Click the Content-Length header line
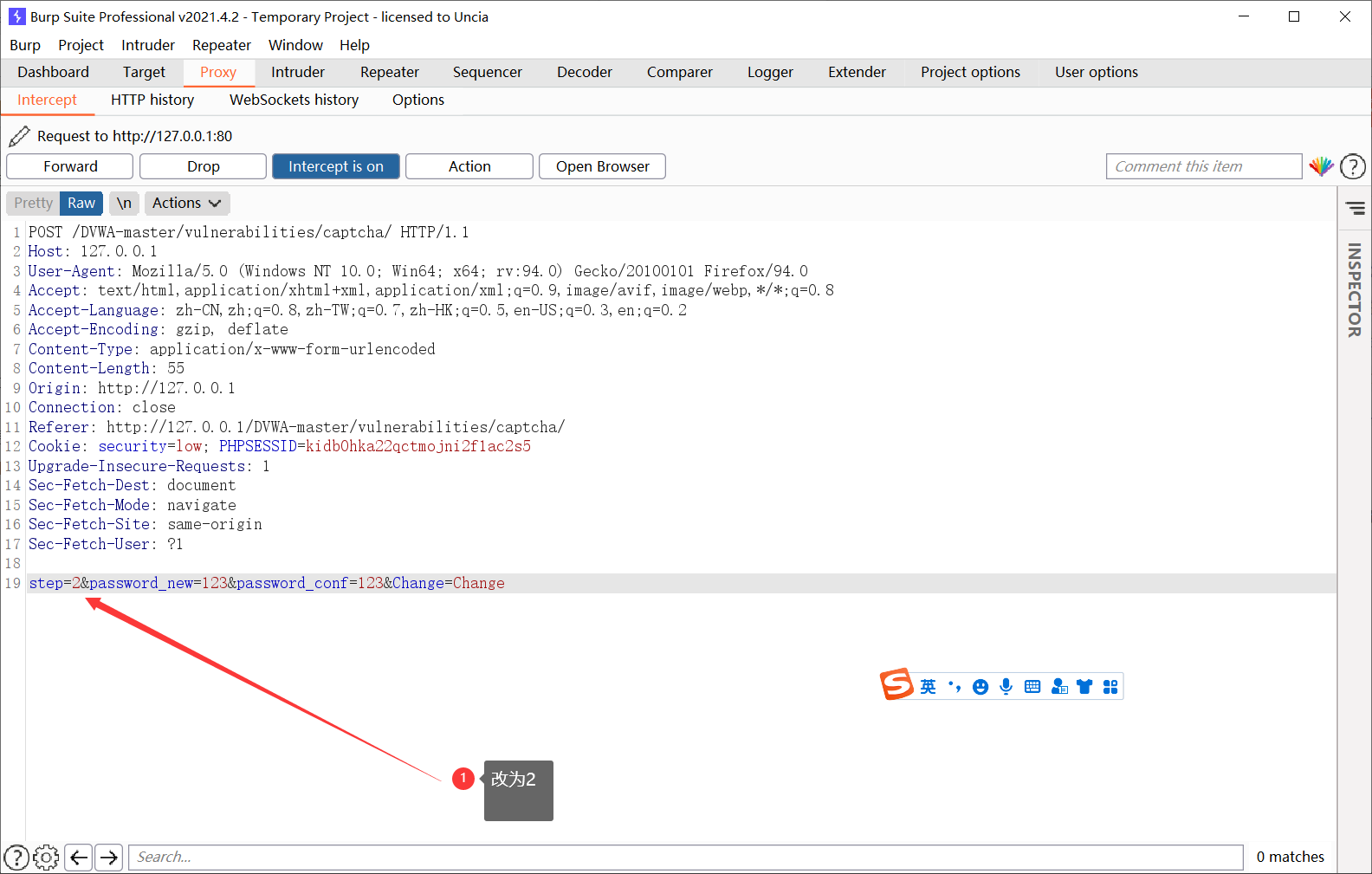 click(107, 368)
